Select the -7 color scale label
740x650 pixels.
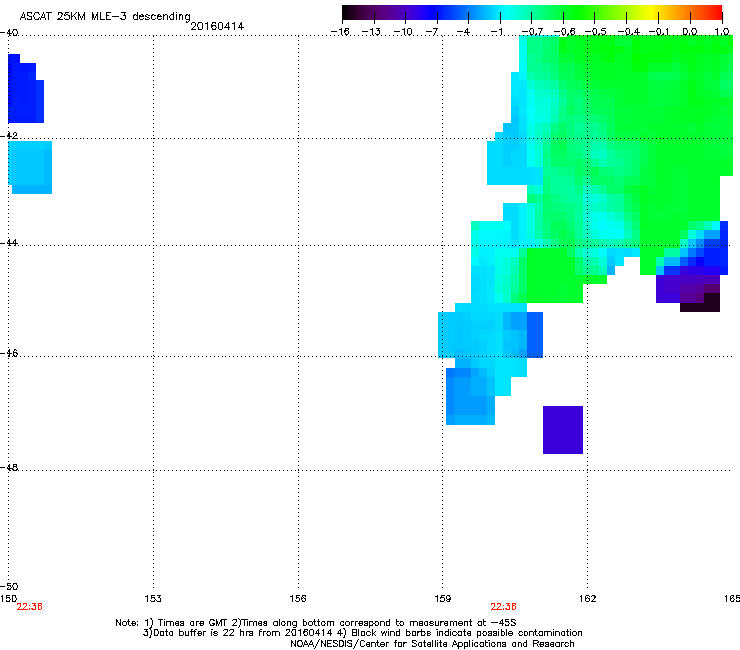click(432, 32)
